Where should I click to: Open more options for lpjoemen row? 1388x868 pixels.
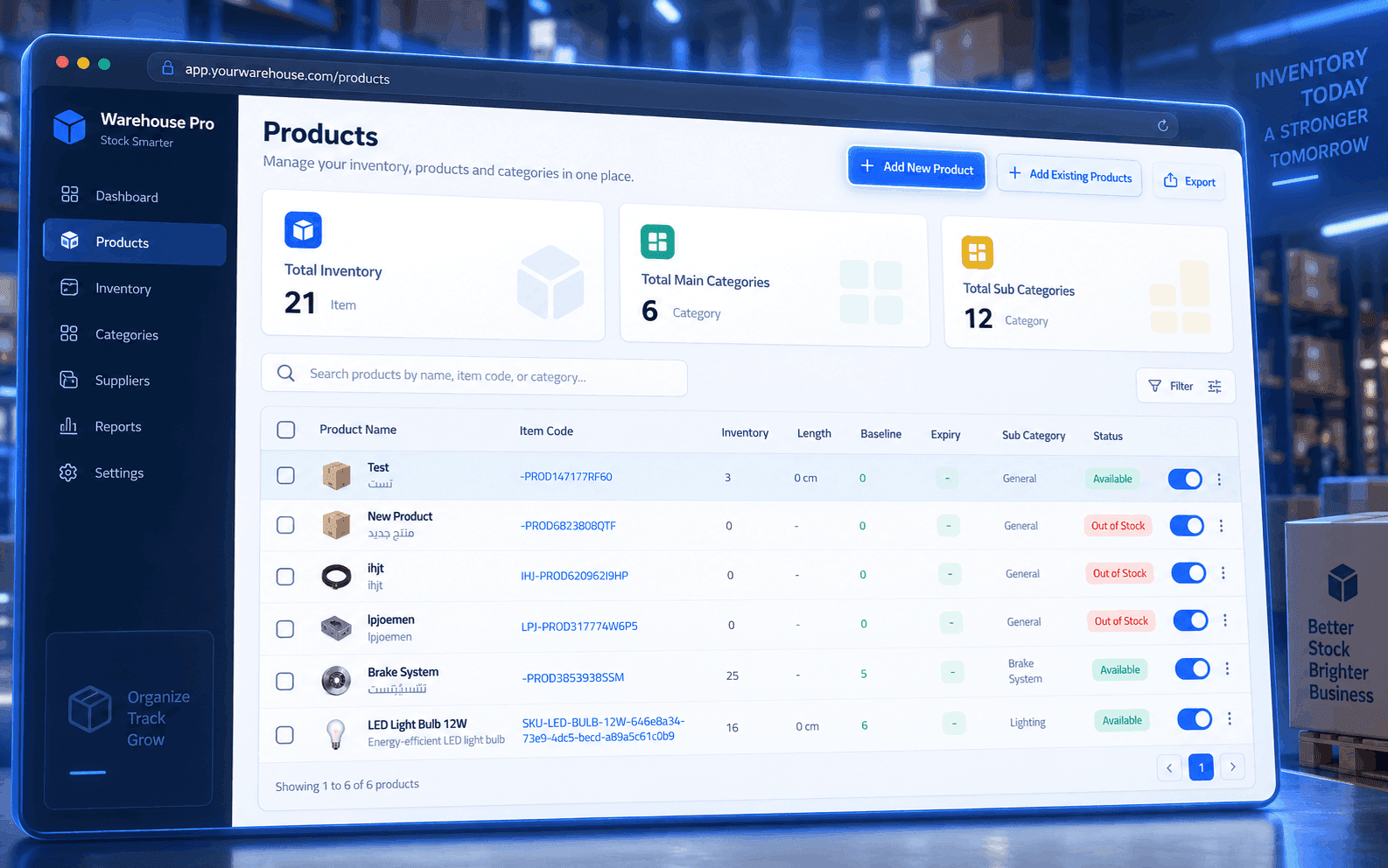pyautogui.click(x=1225, y=620)
